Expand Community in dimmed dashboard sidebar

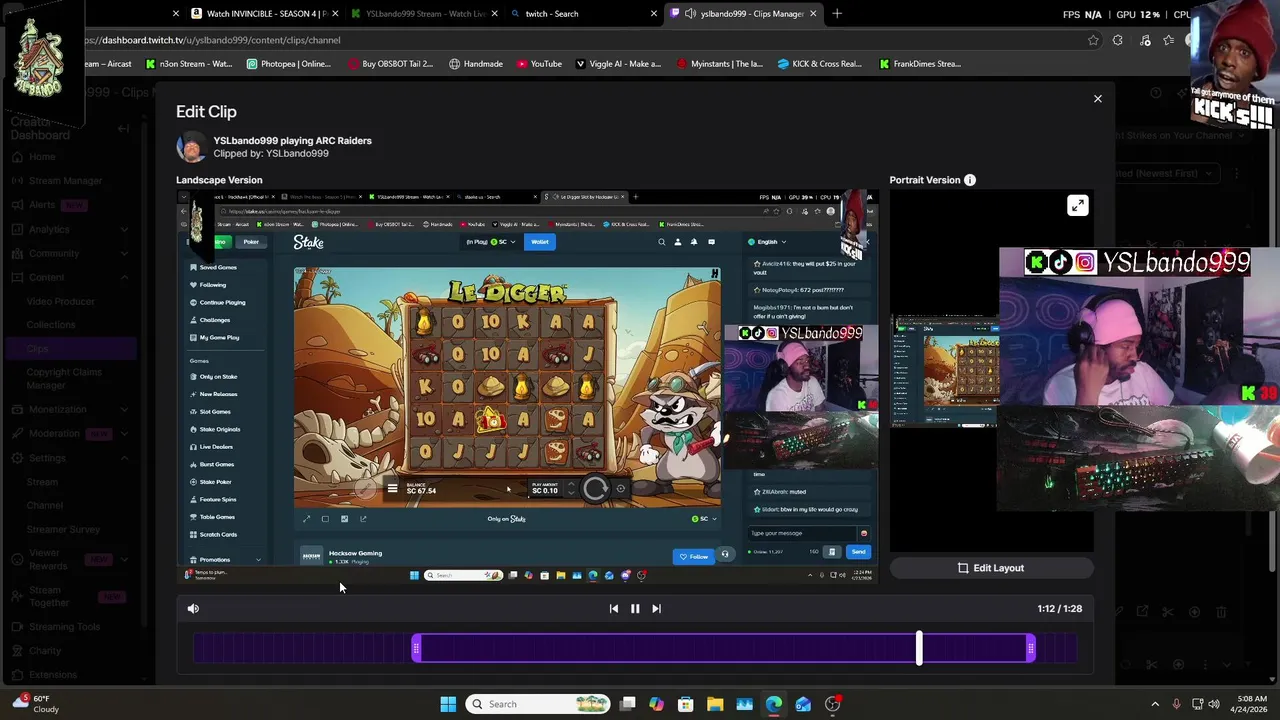click(x=124, y=253)
